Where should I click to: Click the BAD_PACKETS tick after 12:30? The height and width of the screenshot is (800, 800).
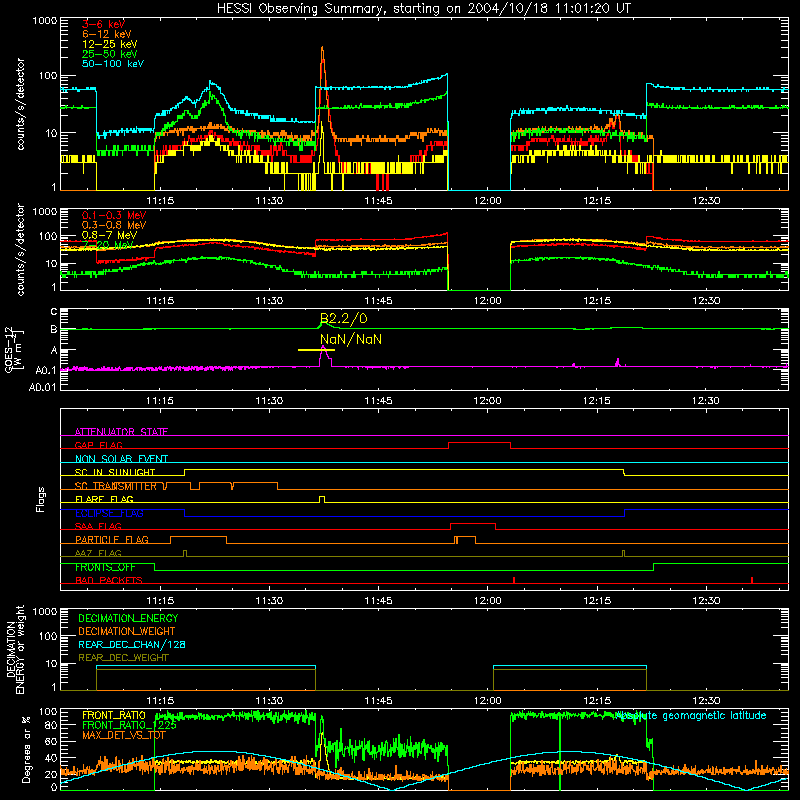pos(752,580)
